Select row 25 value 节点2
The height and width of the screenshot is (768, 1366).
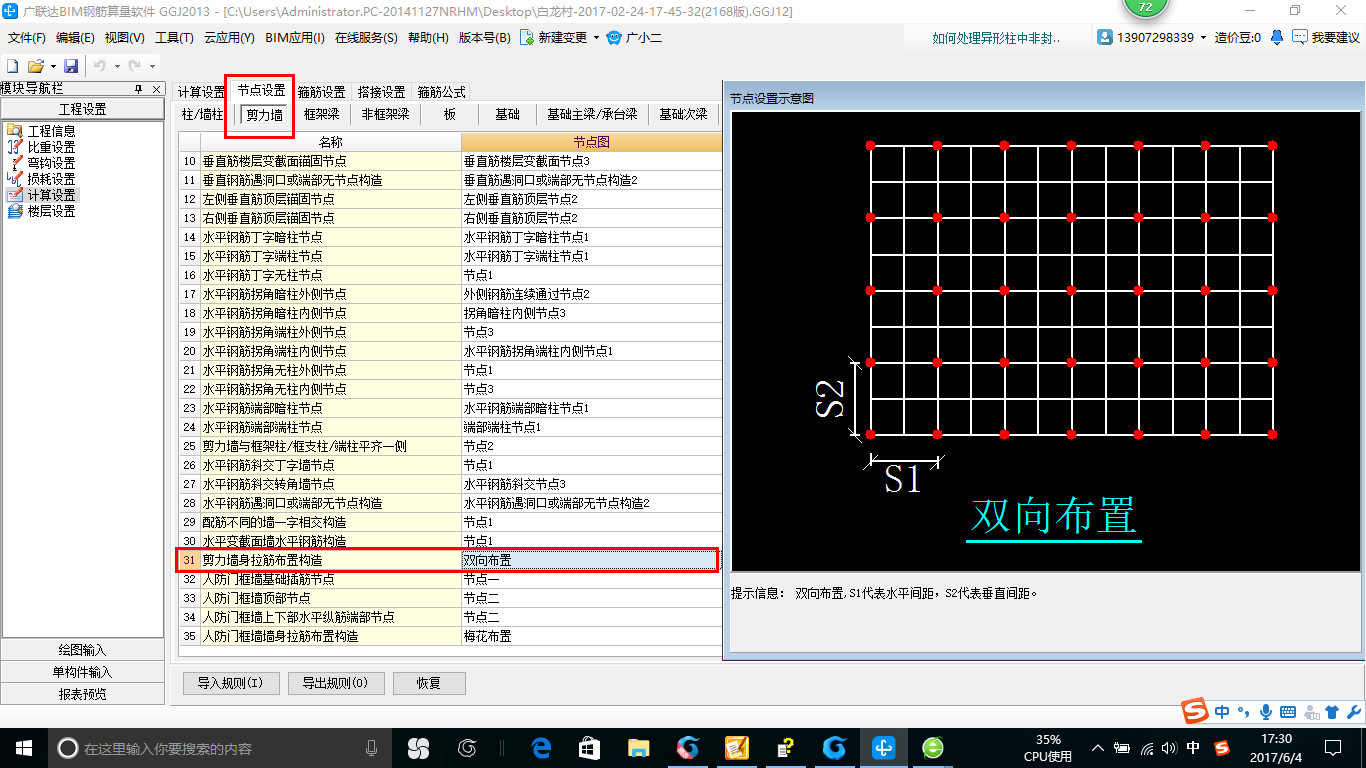tap(591, 446)
